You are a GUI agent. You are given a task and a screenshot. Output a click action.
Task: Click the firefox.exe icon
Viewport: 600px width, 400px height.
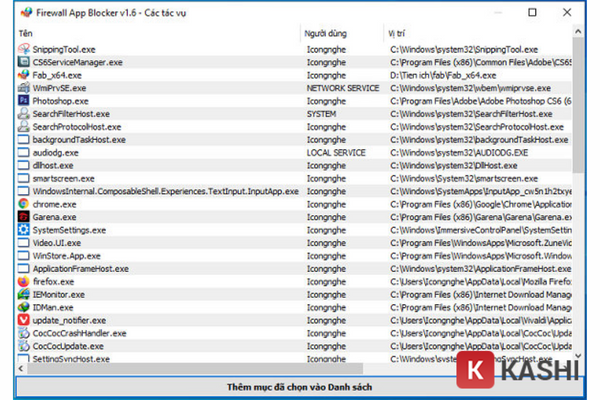[x=24, y=282]
